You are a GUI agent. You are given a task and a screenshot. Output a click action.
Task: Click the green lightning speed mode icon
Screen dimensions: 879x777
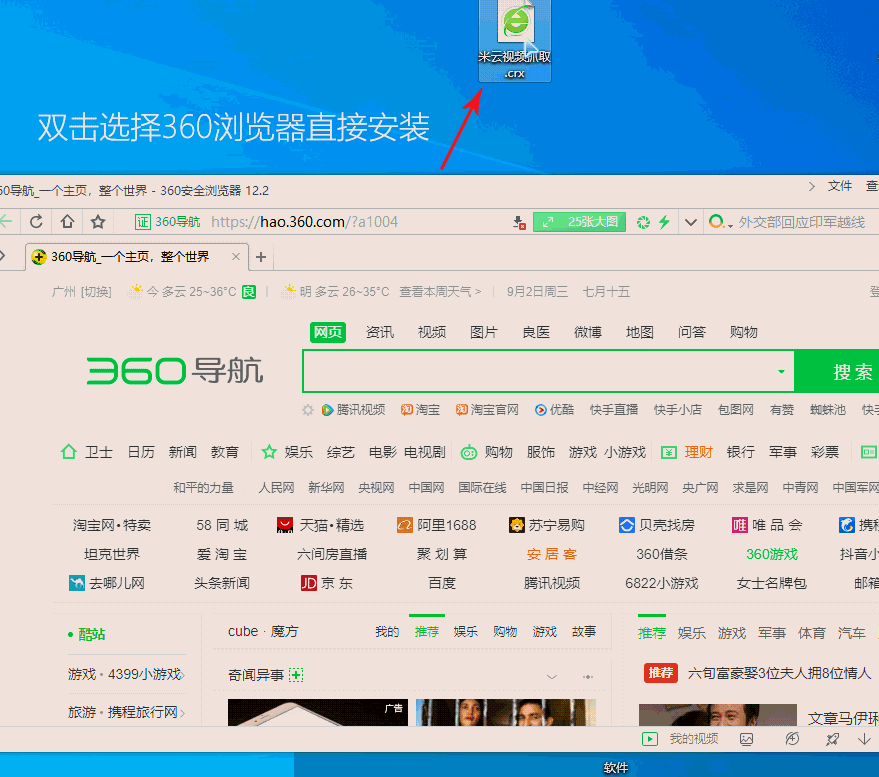(x=664, y=223)
